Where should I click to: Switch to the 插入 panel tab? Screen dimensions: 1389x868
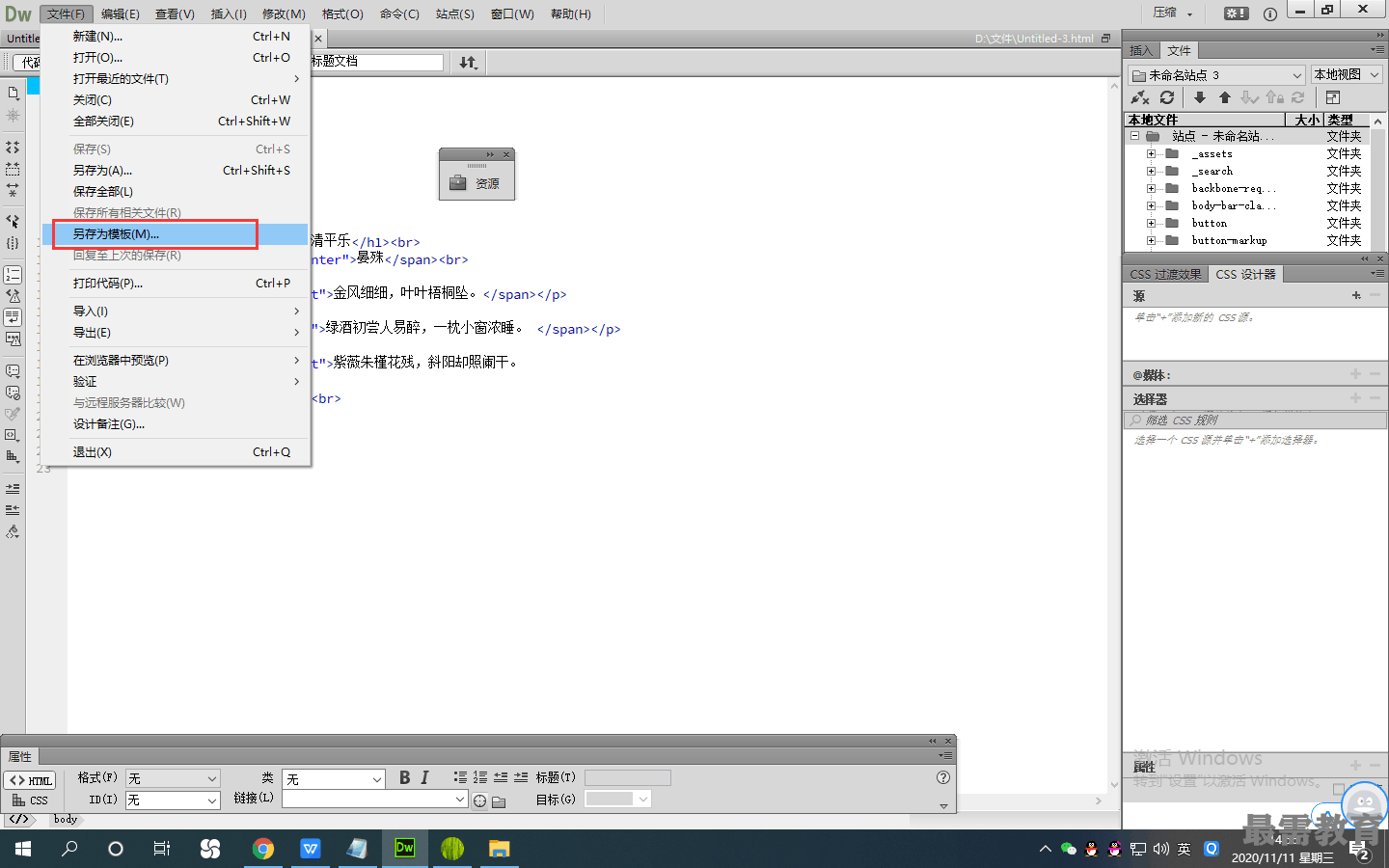pyautogui.click(x=1141, y=51)
